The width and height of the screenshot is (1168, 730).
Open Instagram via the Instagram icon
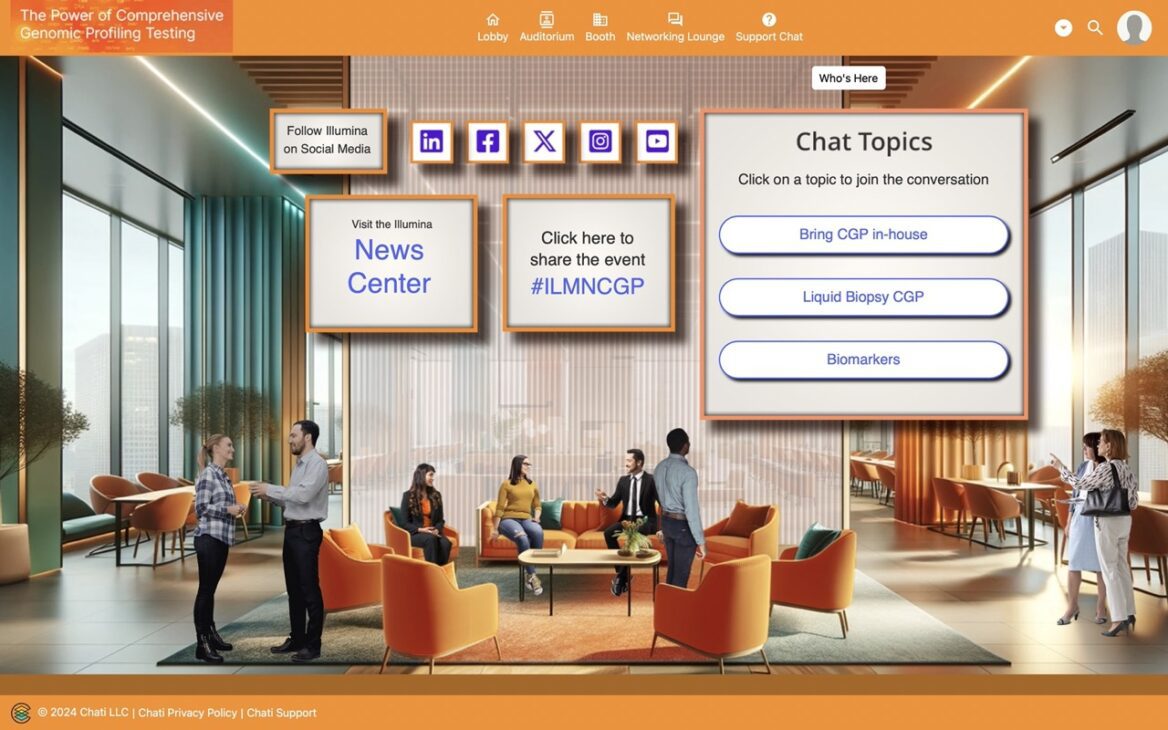[599, 141]
